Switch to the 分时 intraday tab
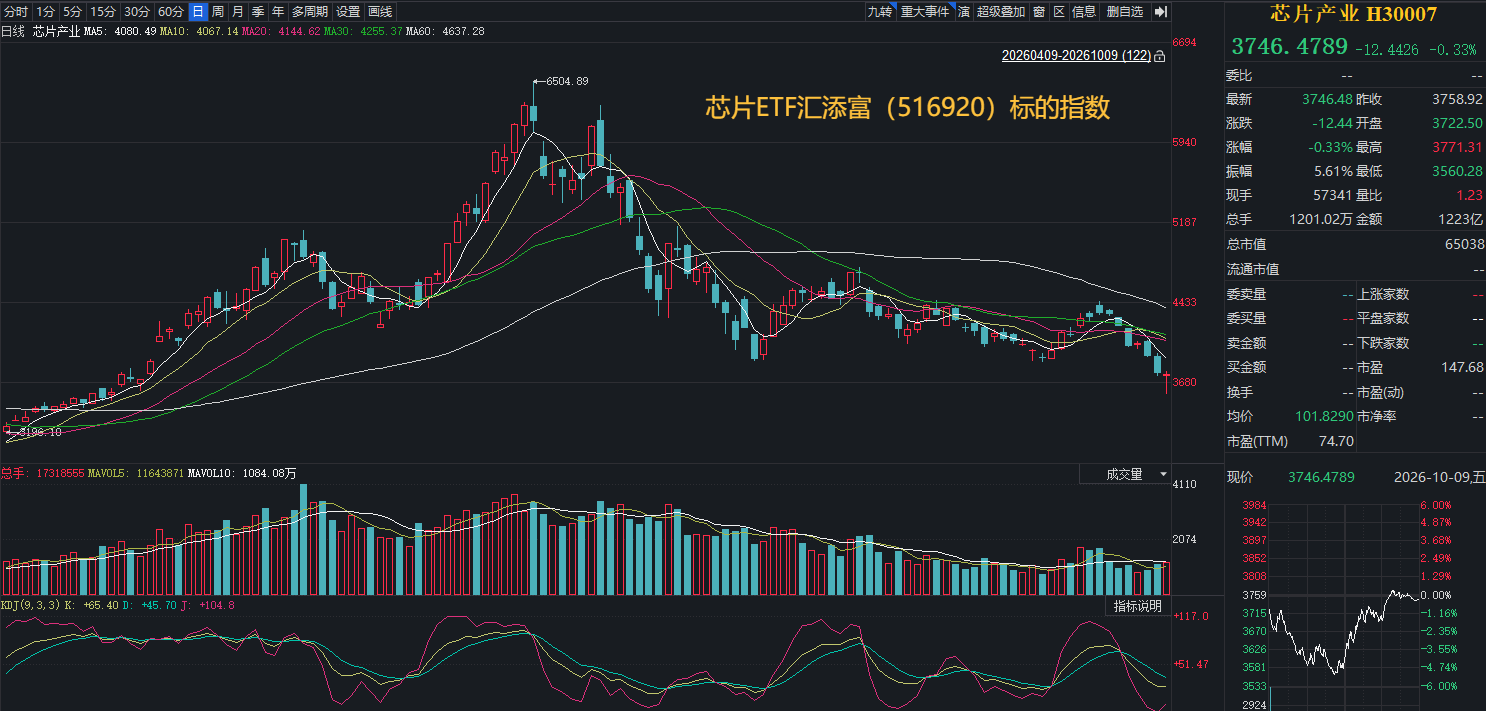The width and height of the screenshot is (1486, 711). [x=16, y=12]
